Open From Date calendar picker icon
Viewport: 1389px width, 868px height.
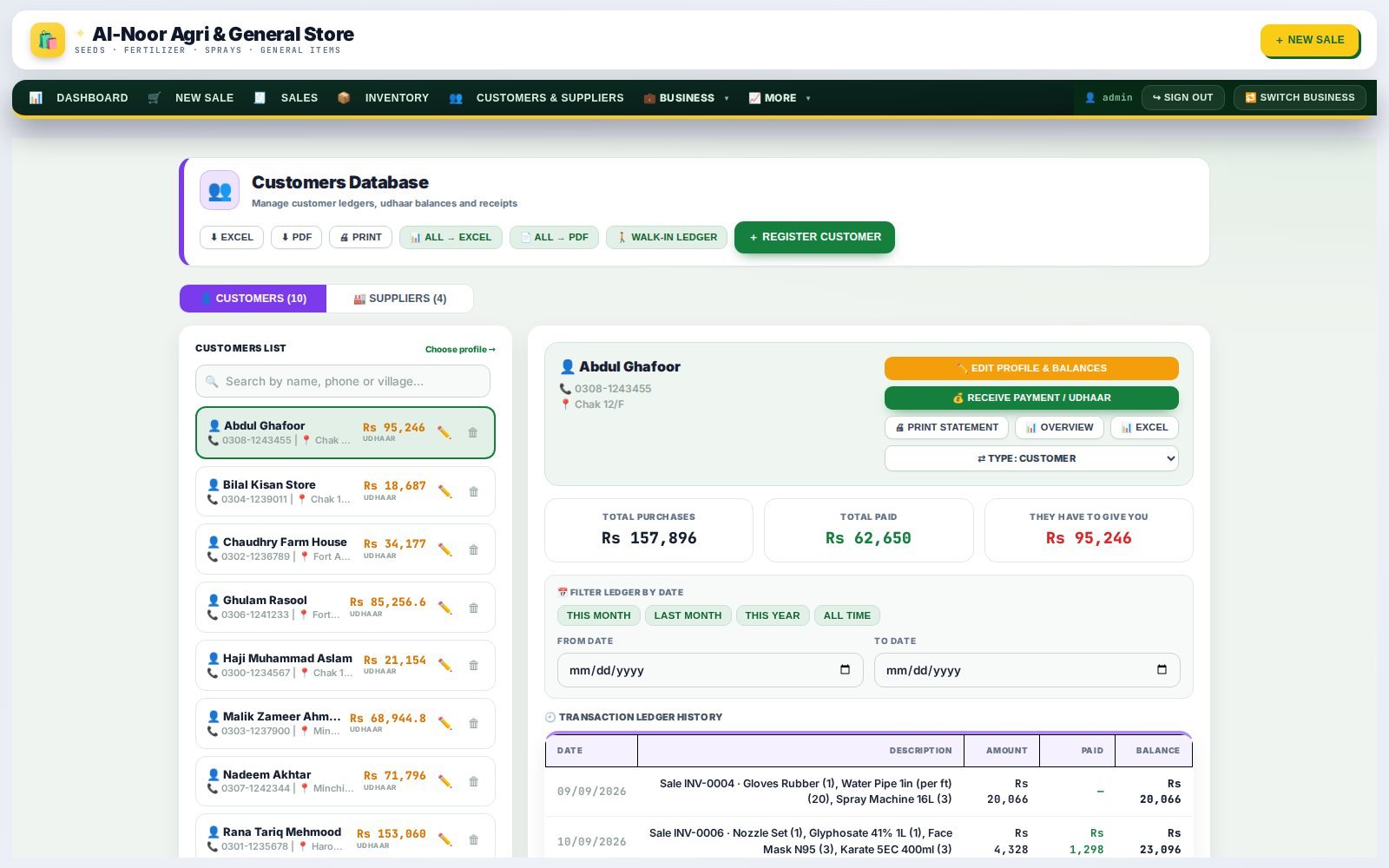(x=845, y=669)
